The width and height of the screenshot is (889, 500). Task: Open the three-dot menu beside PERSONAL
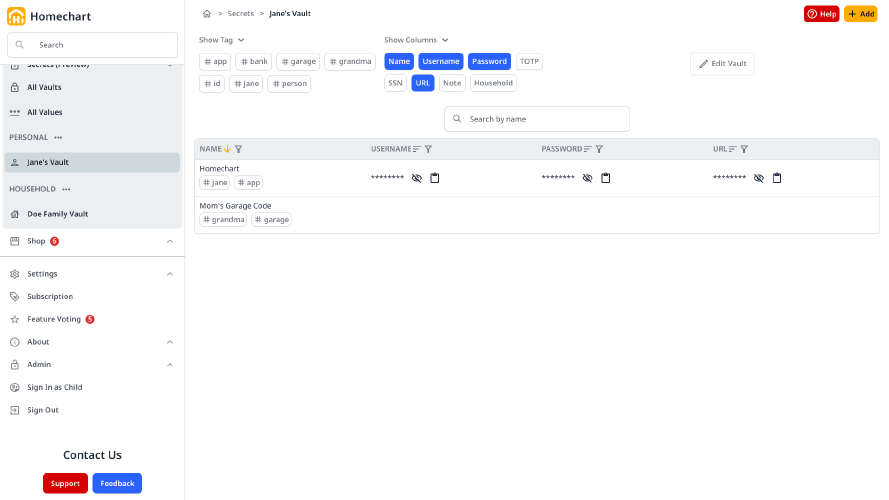coord(58,137)
